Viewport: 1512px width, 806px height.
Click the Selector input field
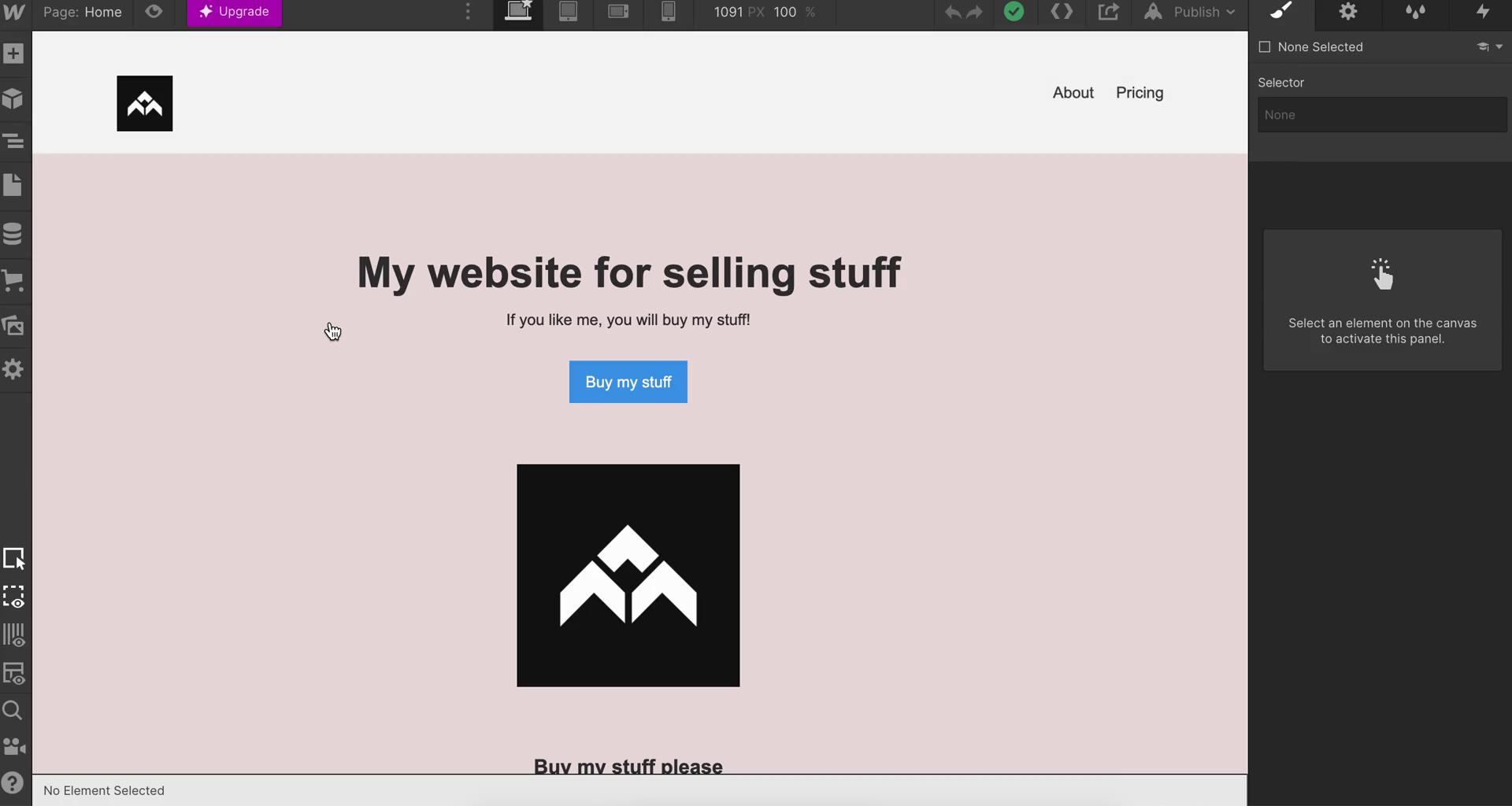[x=1382, y=115]
